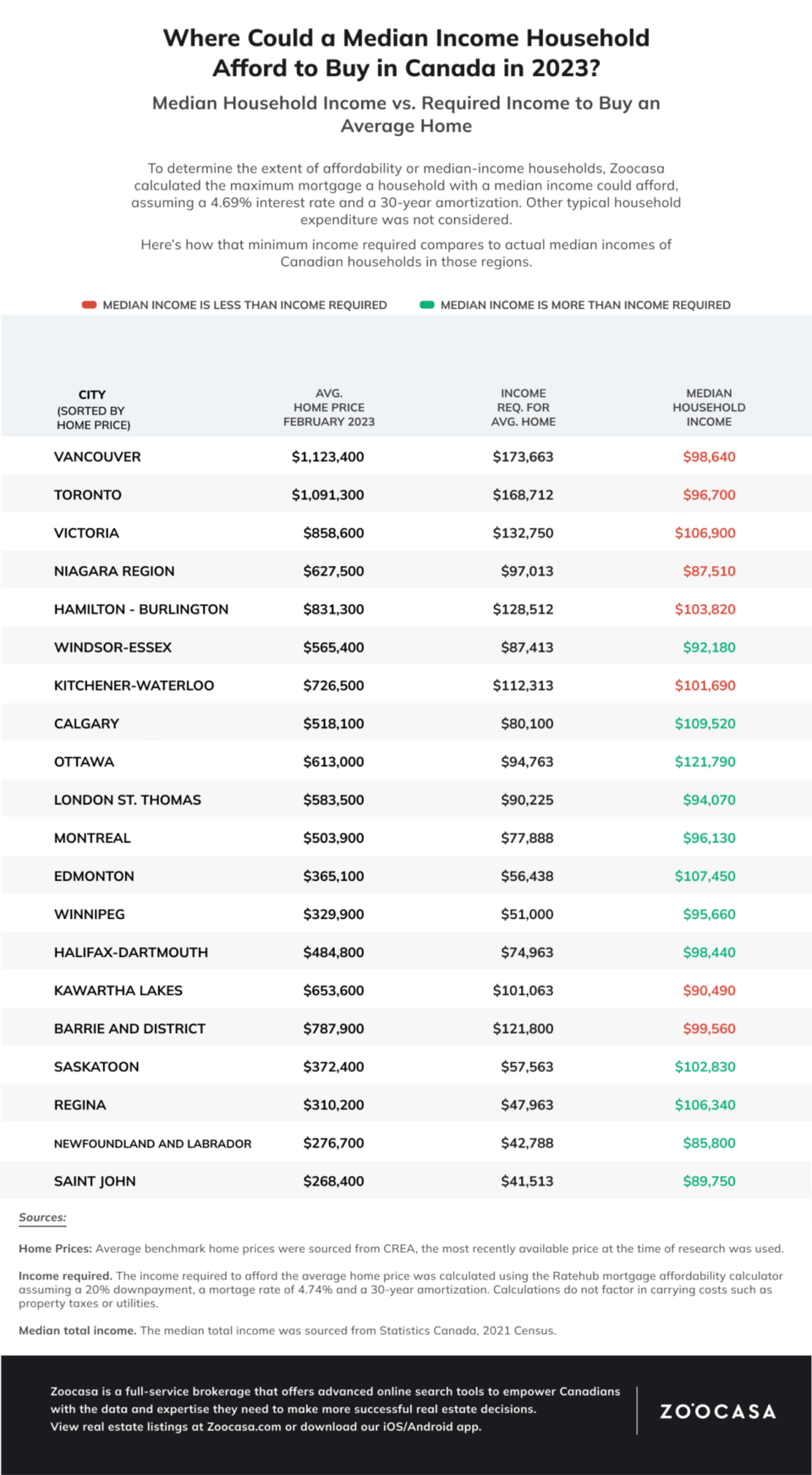Select the 'INCOME REQ. FOR AVG. HOME' column header

pos(524,407)
